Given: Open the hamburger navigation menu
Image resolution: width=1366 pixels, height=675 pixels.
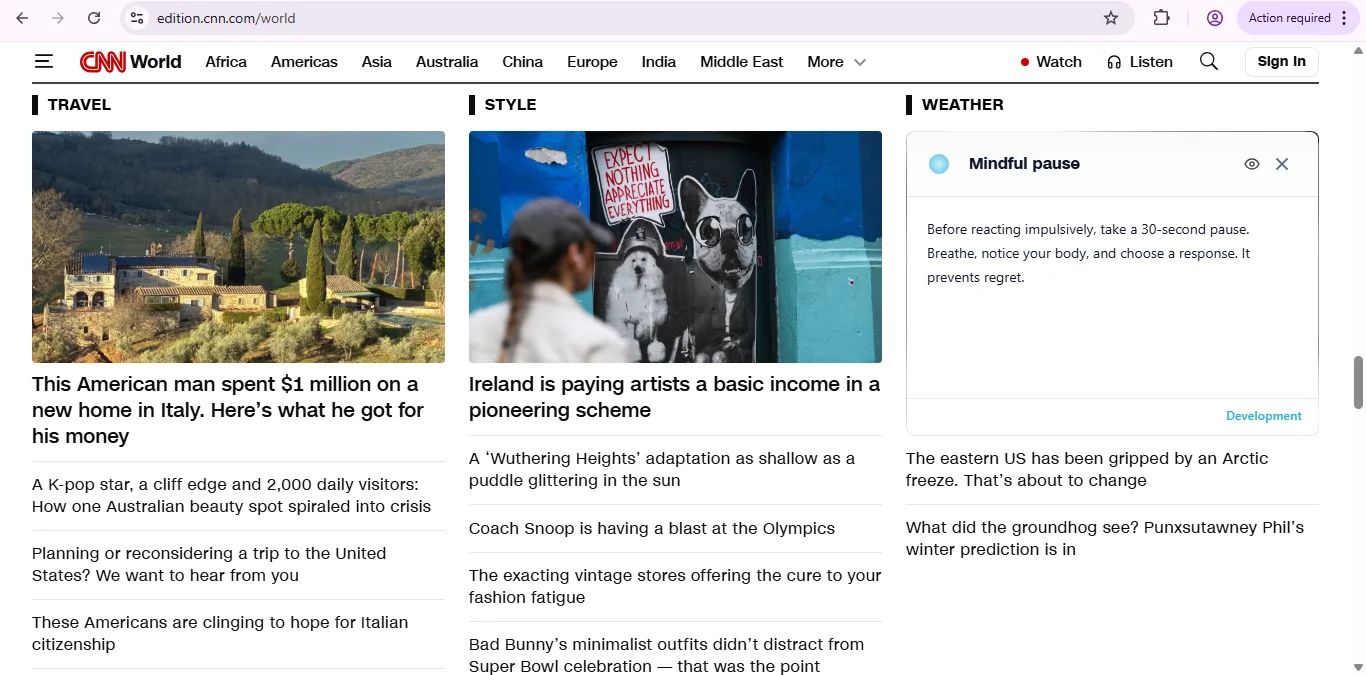Looking at the screenshot, I should (x=44, y=61).
